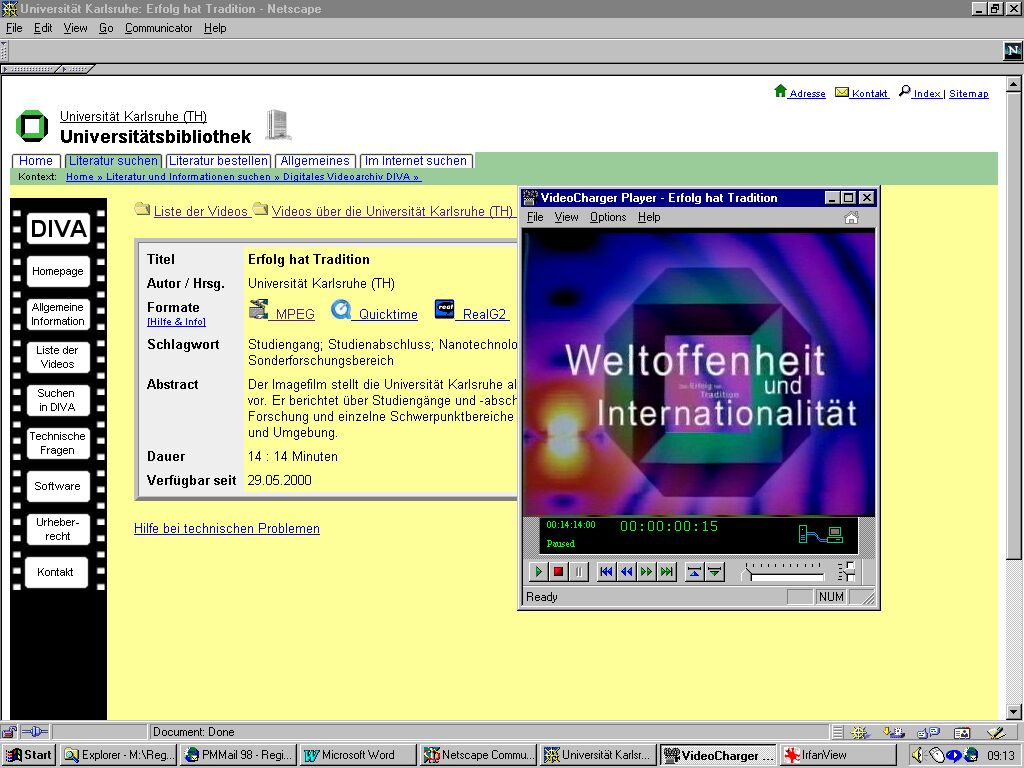
Task: Rewind the video in VideoCharger Player
Action: (x=626, y=572)
